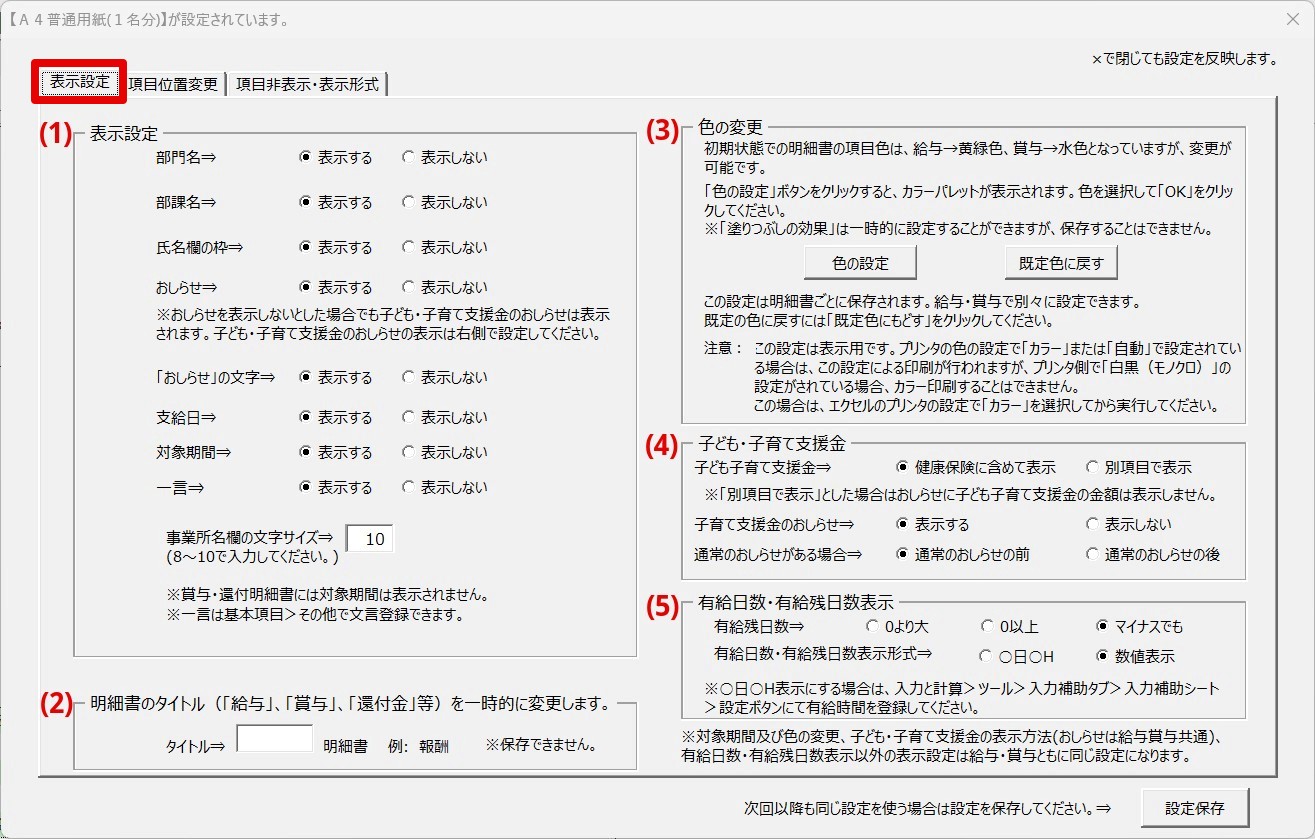1315x839 pixels.
Task: Select 表示する for 子育て支援金のおしらせ
Action: tap(933, 524)
